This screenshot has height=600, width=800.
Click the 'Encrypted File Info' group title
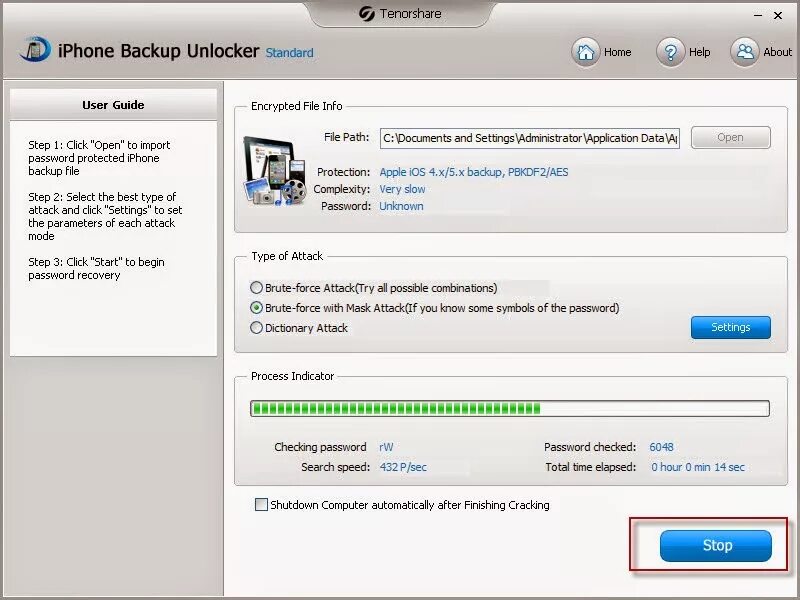[296, 106]
